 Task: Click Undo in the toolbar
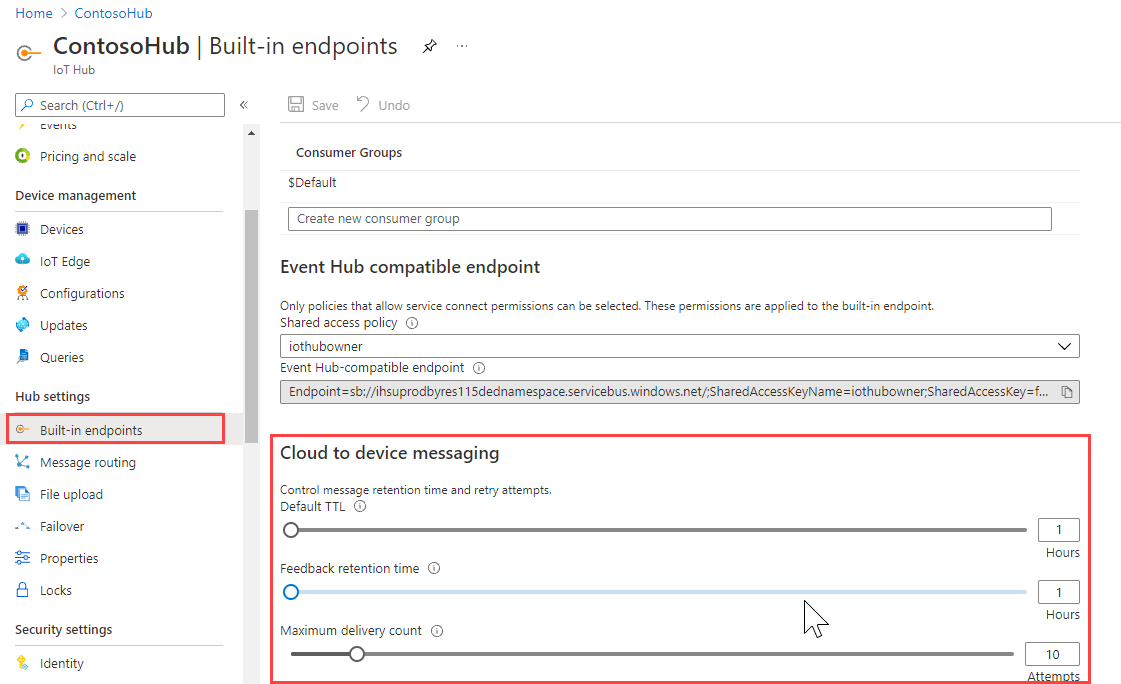click(383, 105)
